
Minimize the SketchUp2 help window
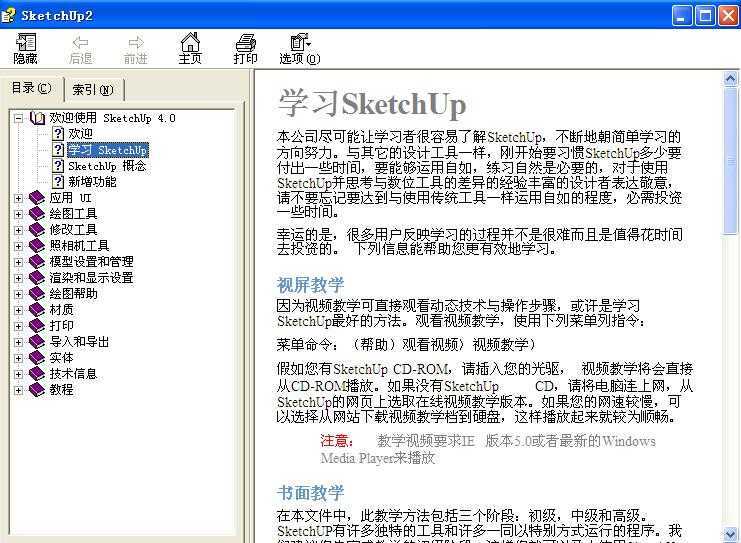coord(682,16)
